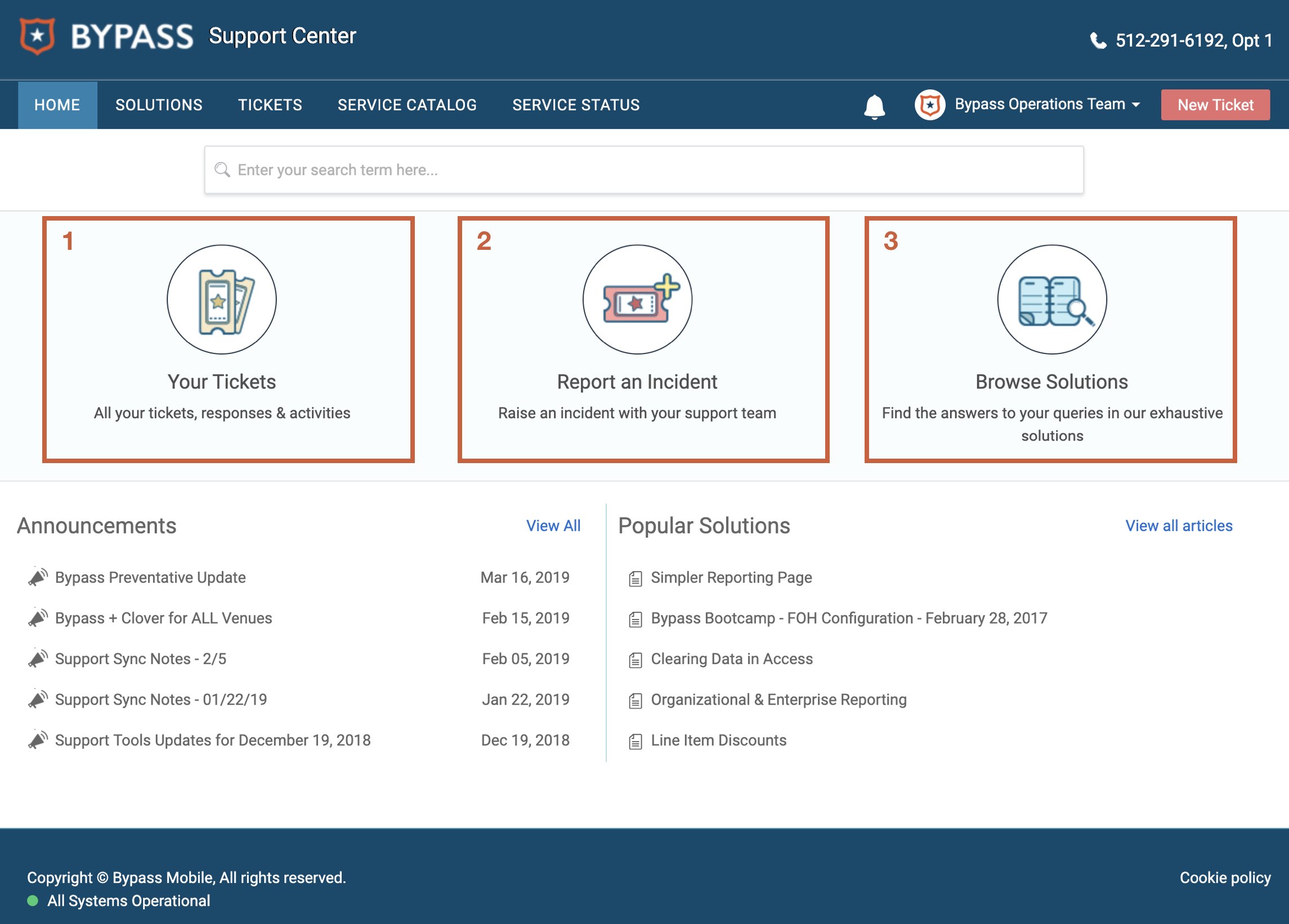This screenshot has height=924, width=1289.
Task: Click View All announcements link
Action: point(553,526)
